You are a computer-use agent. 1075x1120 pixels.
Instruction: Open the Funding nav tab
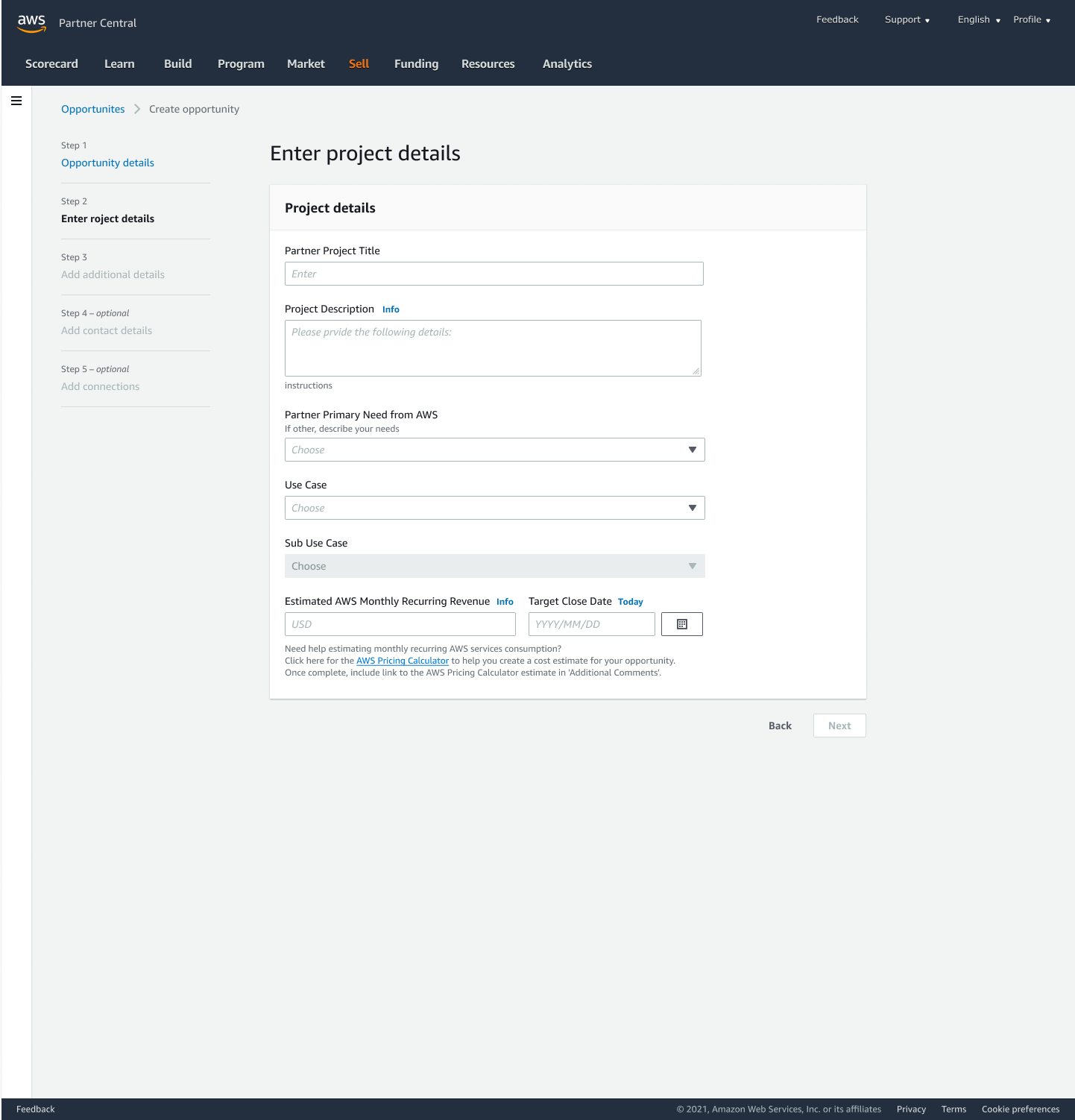416,64
